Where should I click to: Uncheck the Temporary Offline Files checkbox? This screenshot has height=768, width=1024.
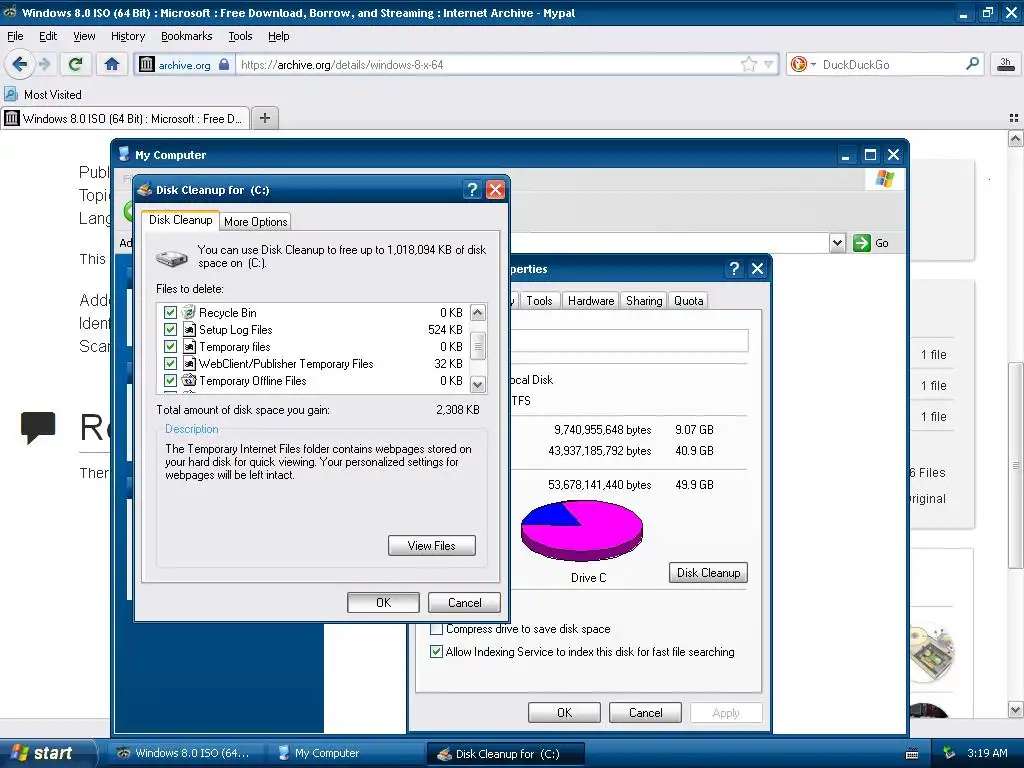click(x=170, y=380)
